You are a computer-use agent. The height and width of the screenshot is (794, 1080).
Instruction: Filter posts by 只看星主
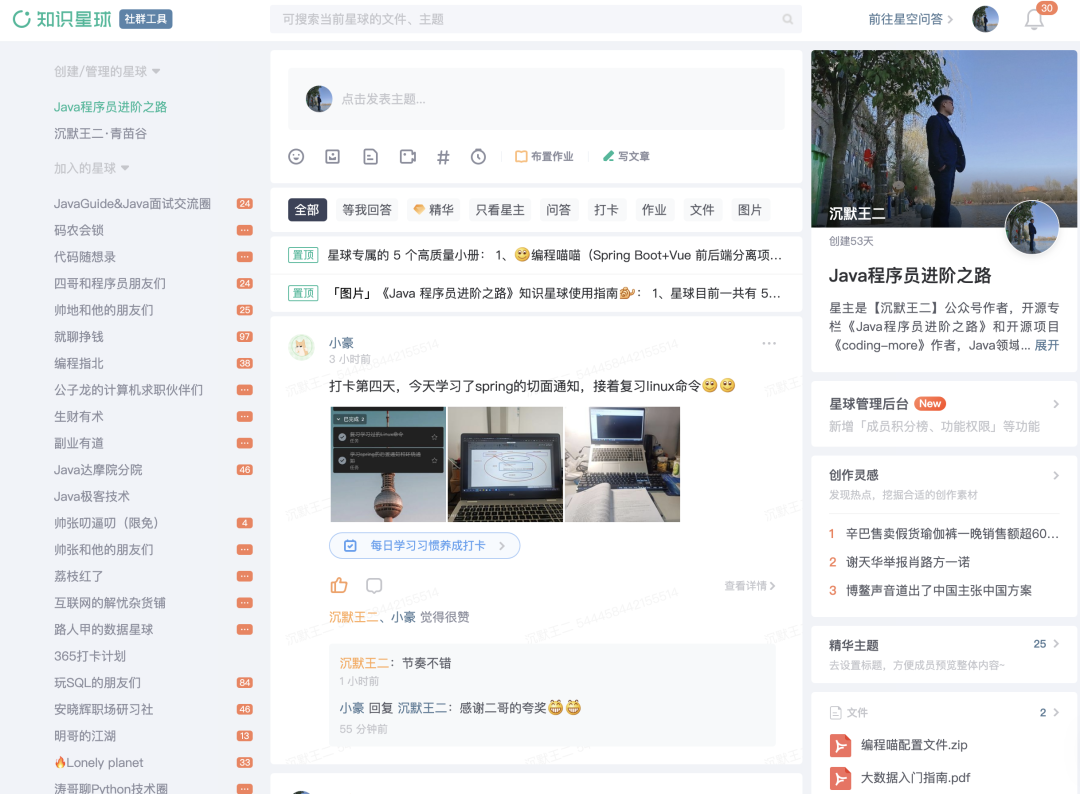click(500, 210)
